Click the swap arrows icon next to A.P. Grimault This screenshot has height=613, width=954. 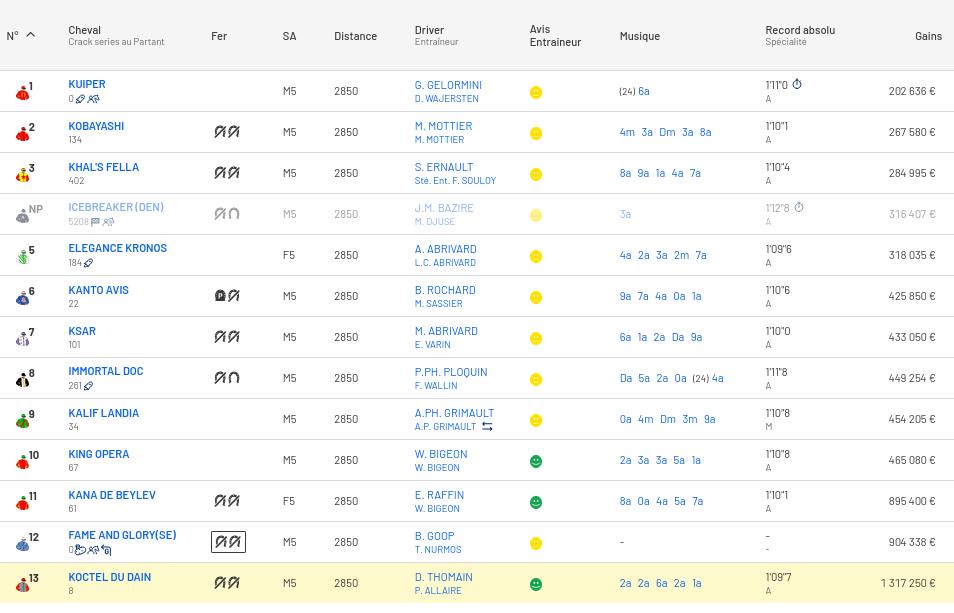click(487, 427)
